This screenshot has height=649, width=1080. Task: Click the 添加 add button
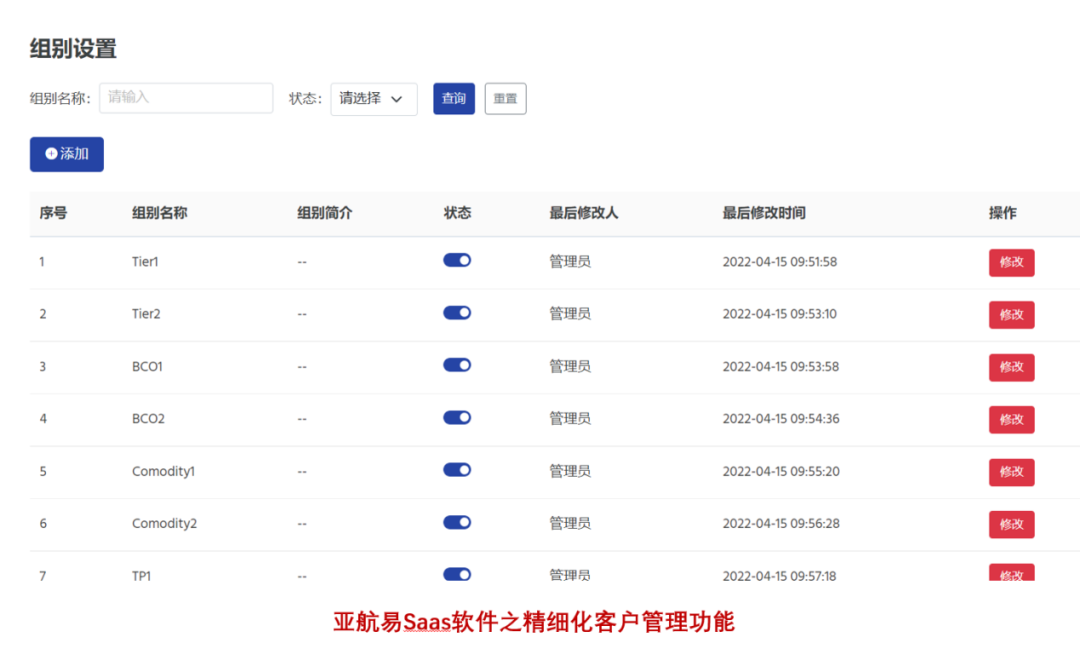[66, 153]
